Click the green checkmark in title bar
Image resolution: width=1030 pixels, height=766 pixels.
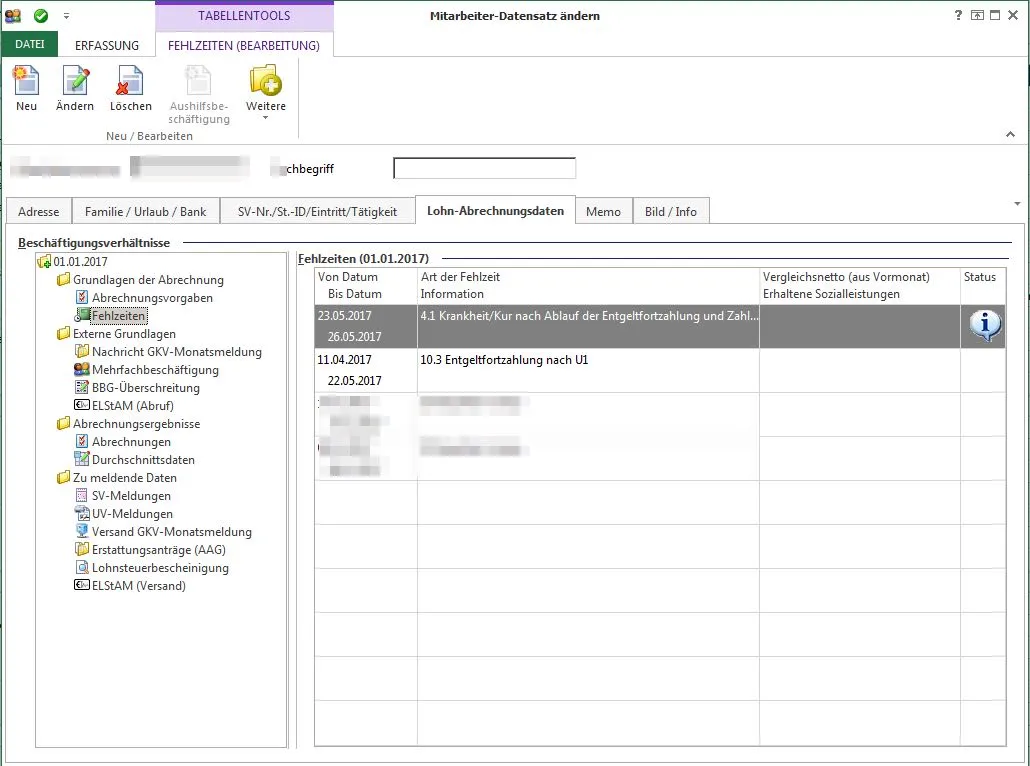41,16
